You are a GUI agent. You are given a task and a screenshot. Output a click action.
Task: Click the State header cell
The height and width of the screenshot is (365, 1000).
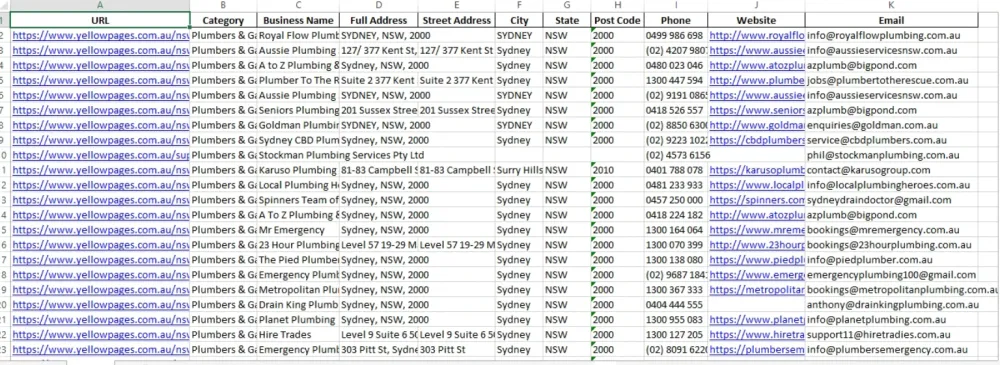567,20
